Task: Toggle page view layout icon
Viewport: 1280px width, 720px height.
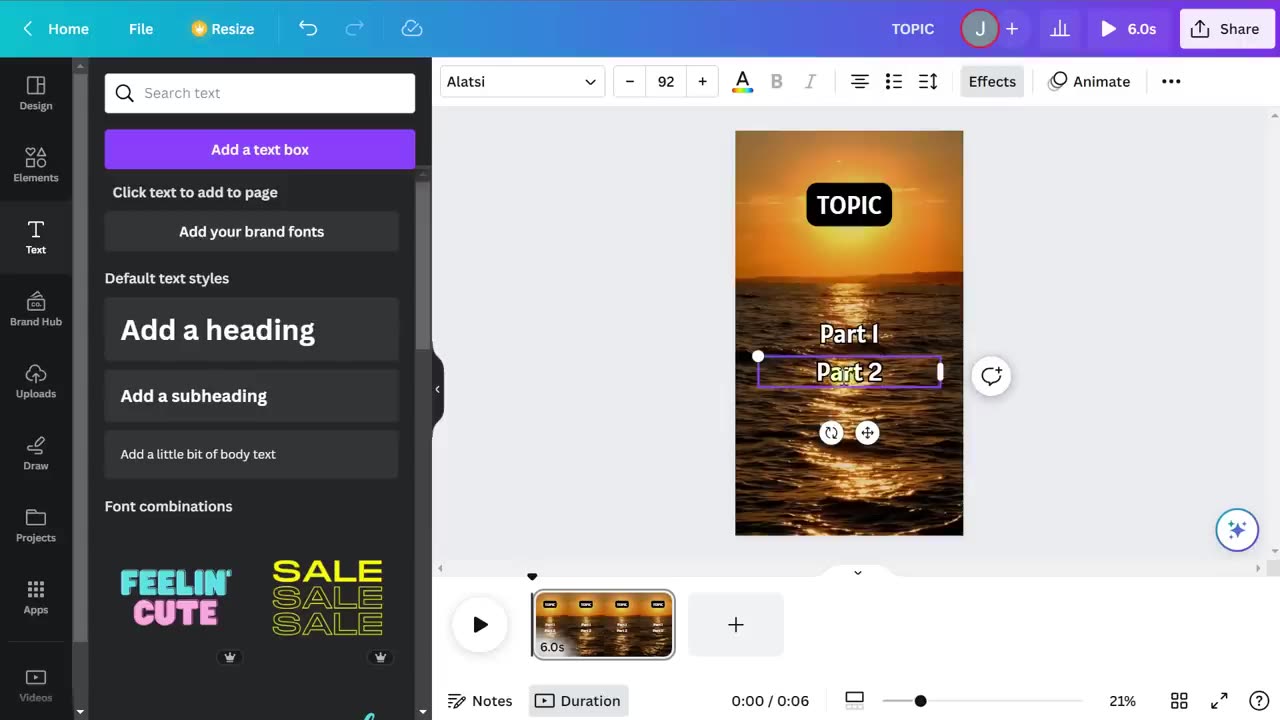Action: click(x=855, y=700)
